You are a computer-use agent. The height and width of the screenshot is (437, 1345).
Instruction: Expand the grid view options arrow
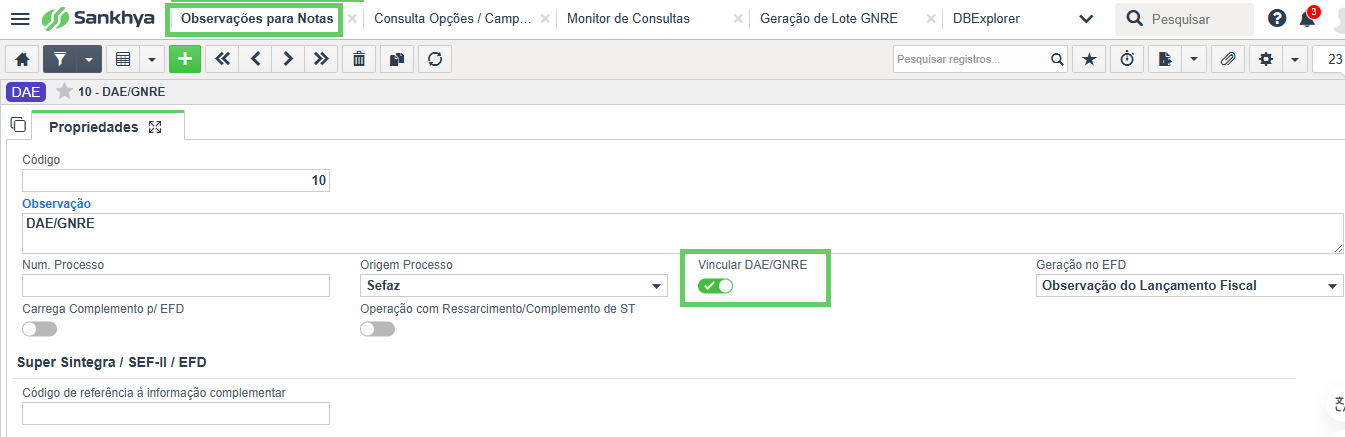coord(152,59)
